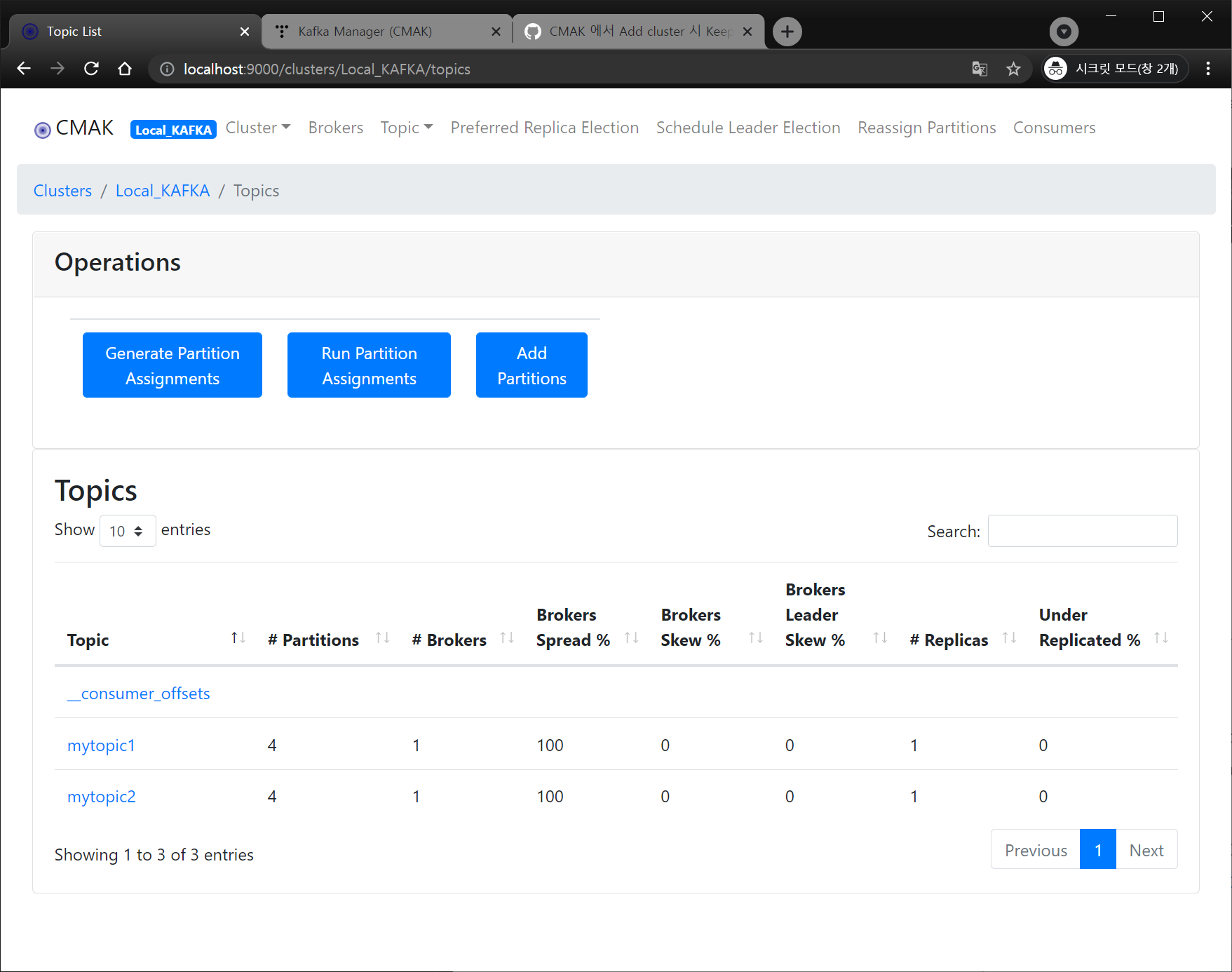Go to Reassign Partitions
1232x972 pixels.
tap(927, 128)
